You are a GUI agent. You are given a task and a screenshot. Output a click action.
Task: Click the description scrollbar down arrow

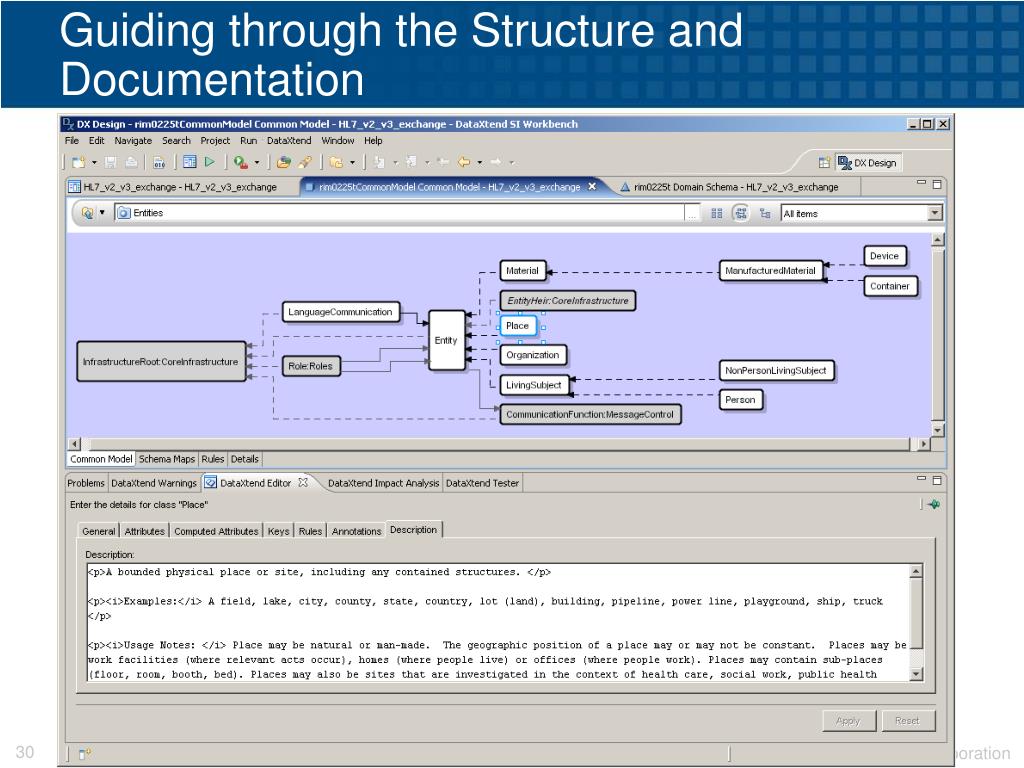(x=916, y=674)
